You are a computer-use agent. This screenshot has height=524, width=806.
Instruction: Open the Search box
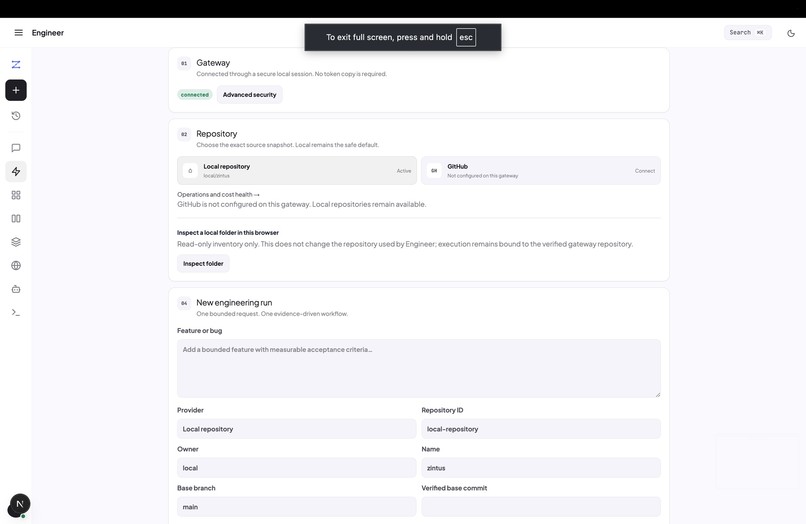pos(747,32)
